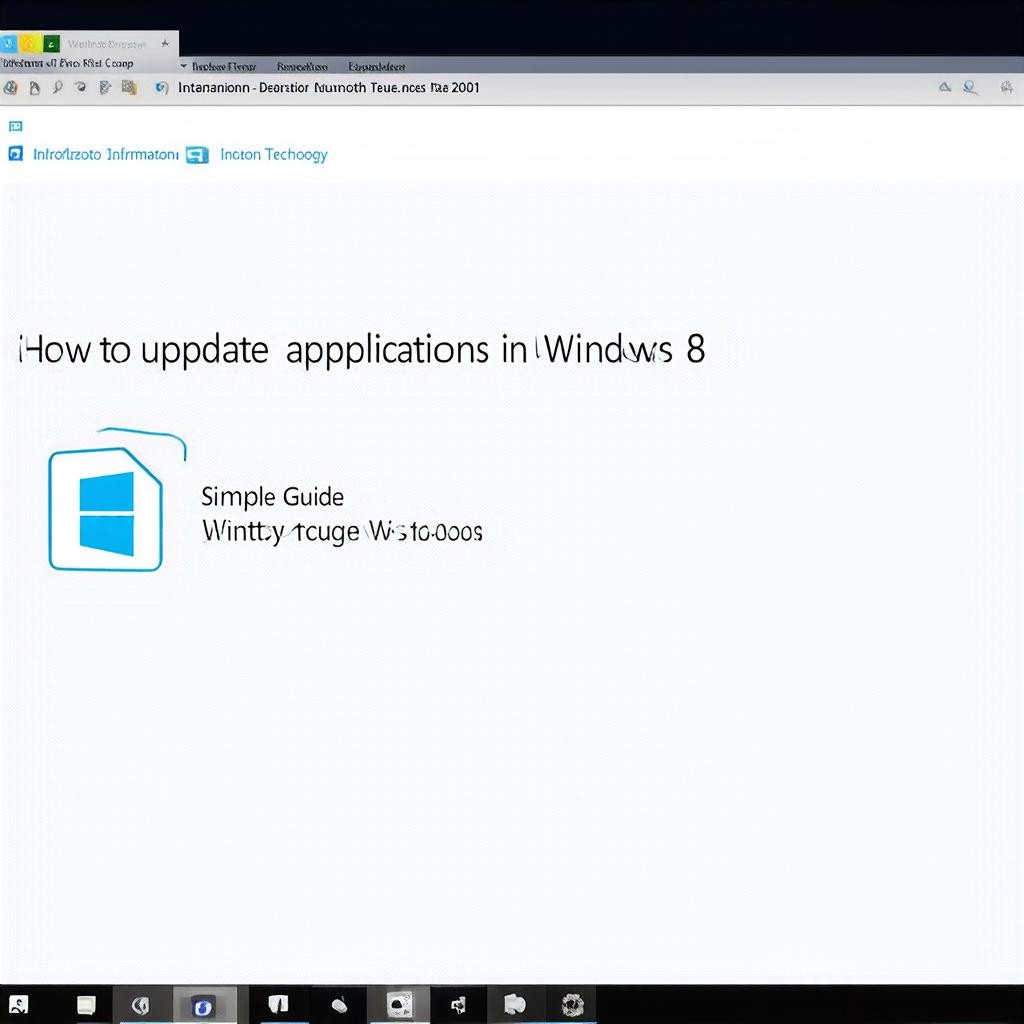Click the magnifier icon in the left toolbar
1024x1024 pixels.
[58, 88]
